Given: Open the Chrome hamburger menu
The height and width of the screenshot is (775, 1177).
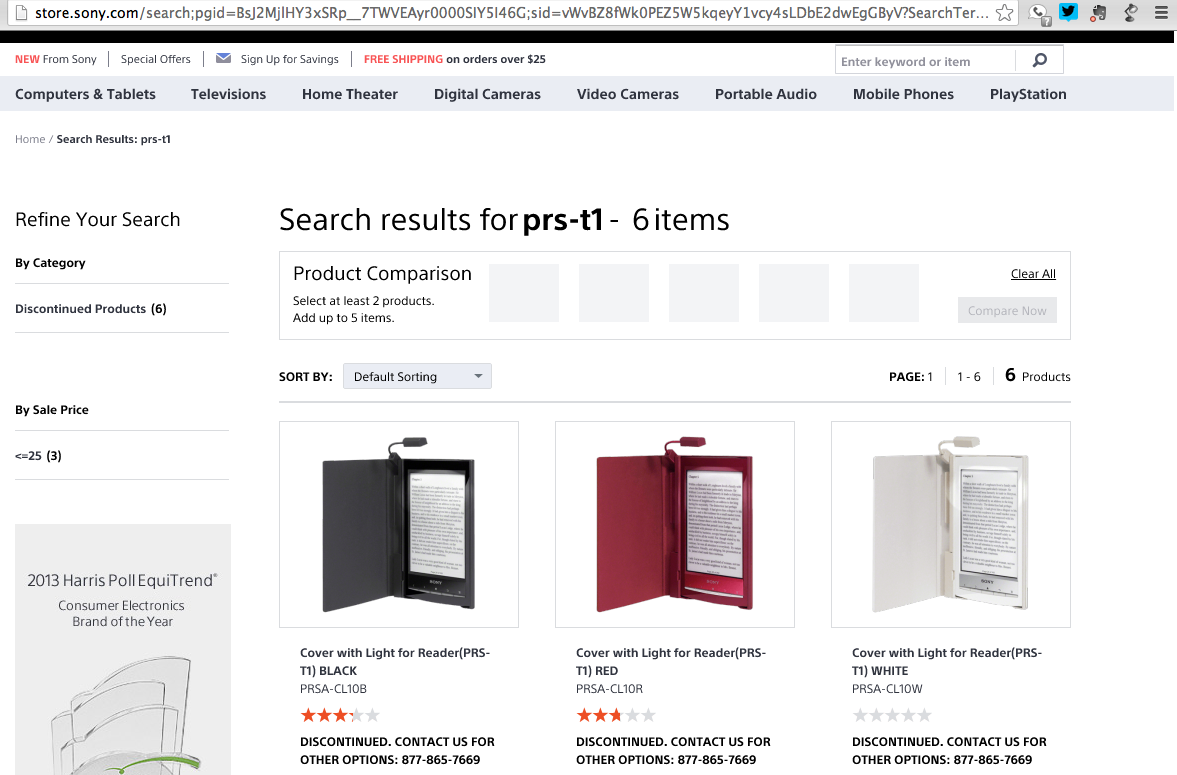Looking at the screenshot, I should (1160, 13).
